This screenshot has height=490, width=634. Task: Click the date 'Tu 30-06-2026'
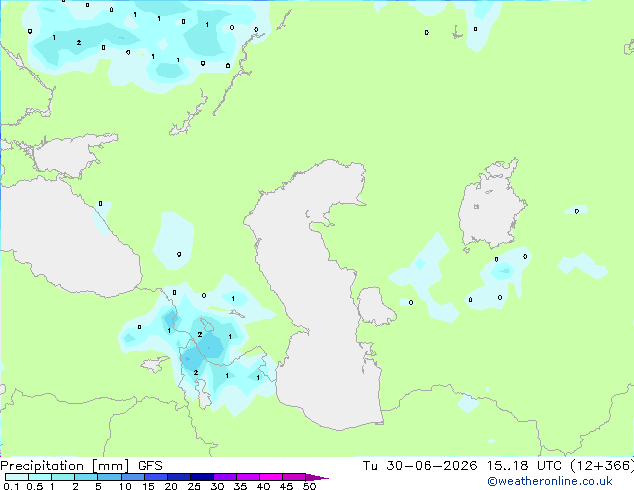tap(420, 466)
